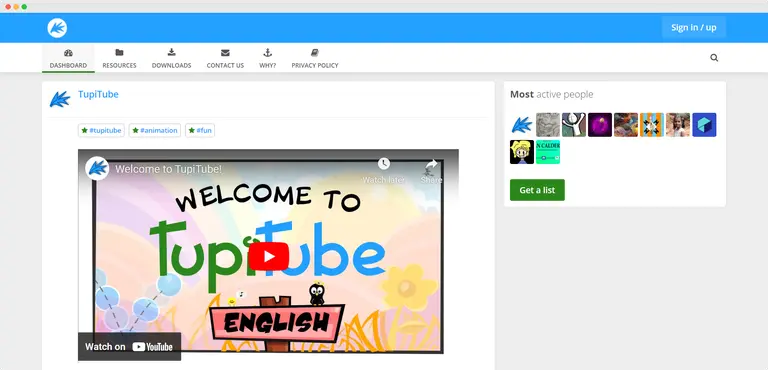Image resolution: width=768 pixels, height=370 pixels.
Task: Open the Sign in / up page
Action: 694,27
